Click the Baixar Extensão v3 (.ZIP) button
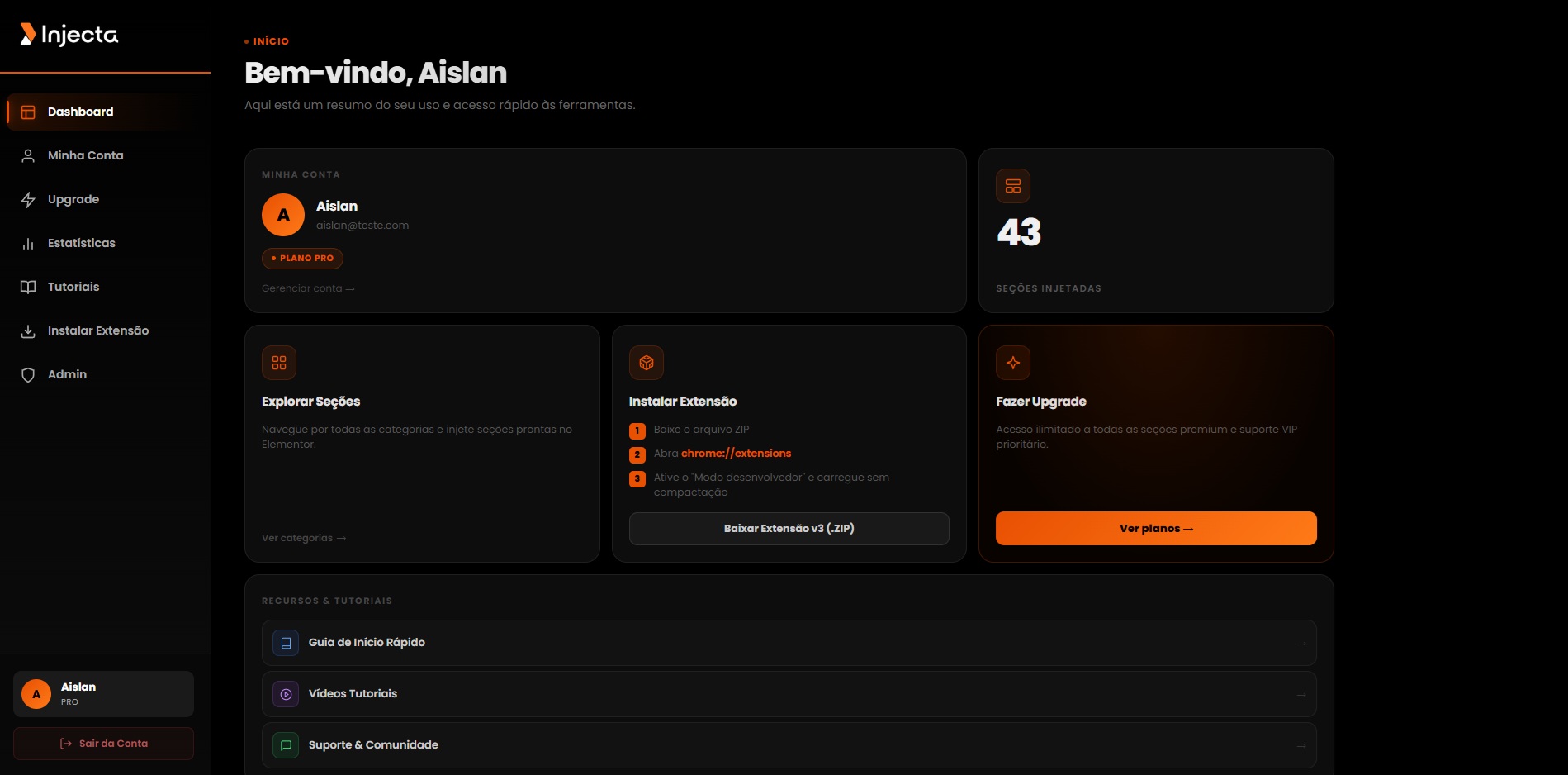The height and width of the screenshot is (775, 1568). pyautogui.click(x=788, y=528)
